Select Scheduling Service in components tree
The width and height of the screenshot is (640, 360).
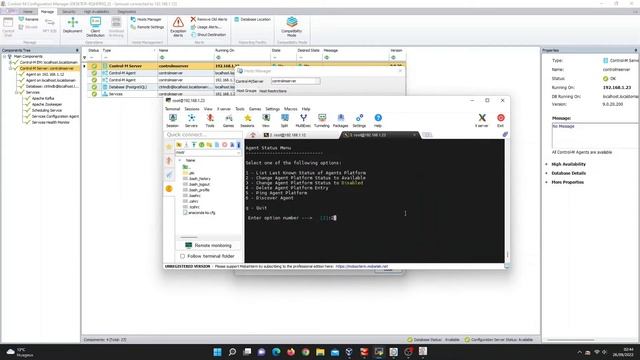tap(47, 110)
